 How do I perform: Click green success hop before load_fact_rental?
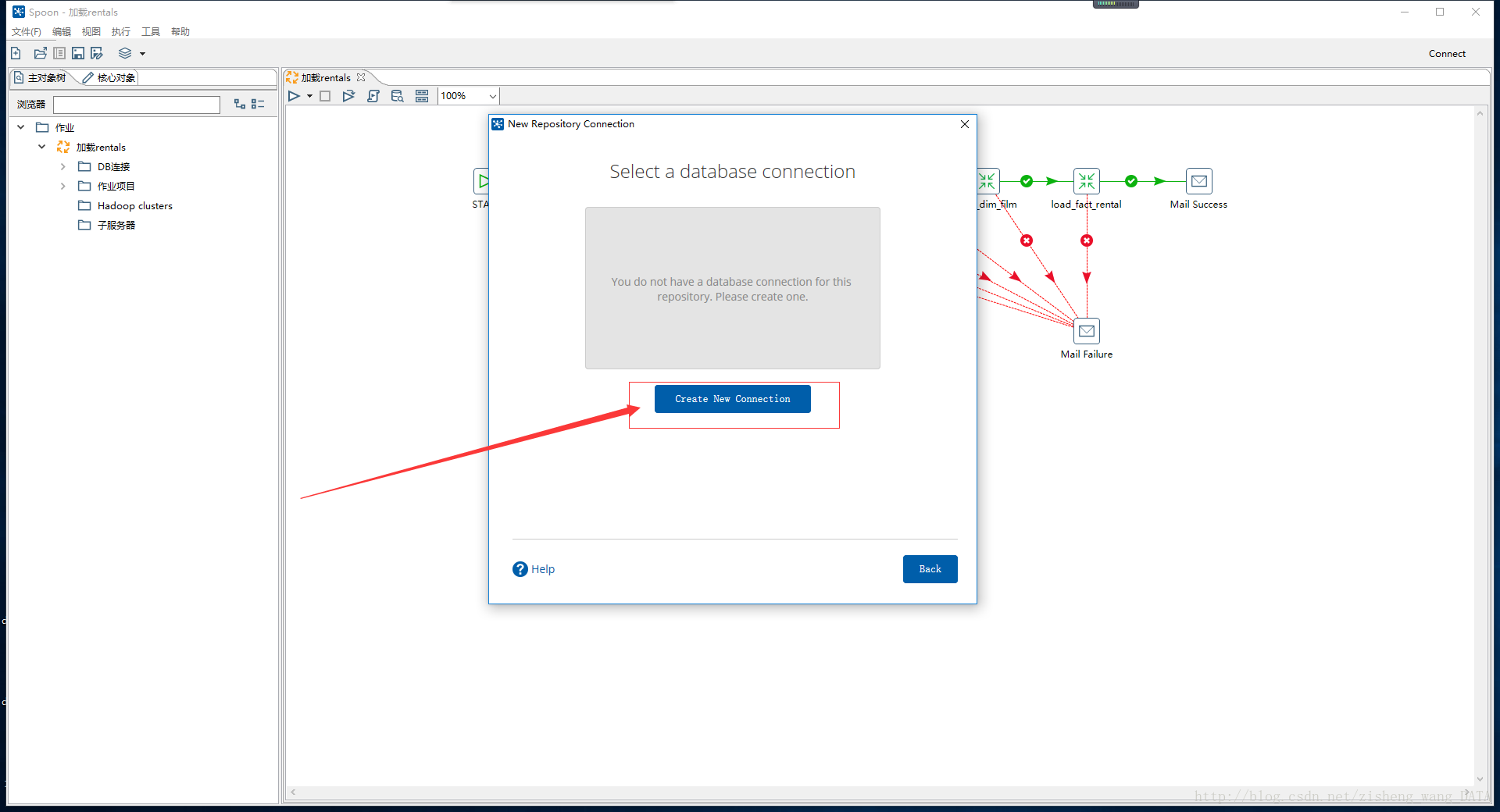point(1027,181)
